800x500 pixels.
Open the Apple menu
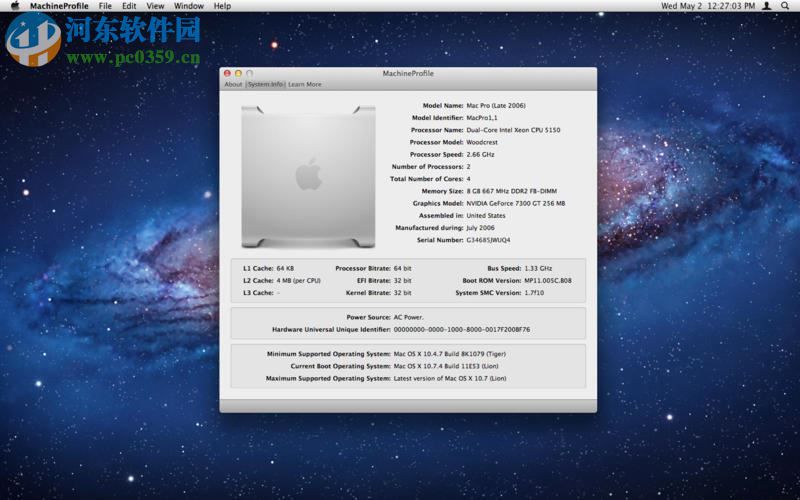(15, 6)
